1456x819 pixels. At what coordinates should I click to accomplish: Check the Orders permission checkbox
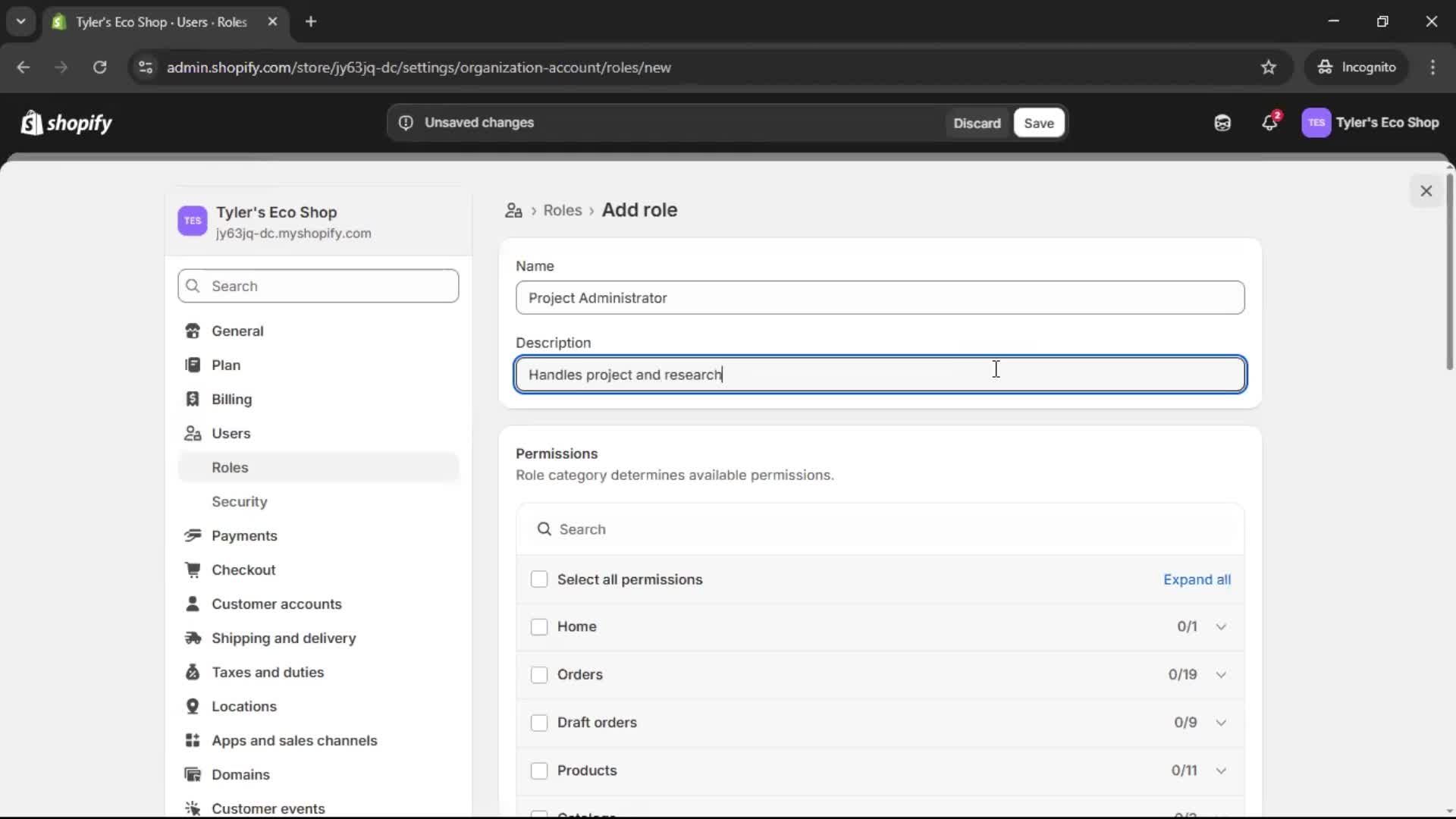[x=539, y=674]
